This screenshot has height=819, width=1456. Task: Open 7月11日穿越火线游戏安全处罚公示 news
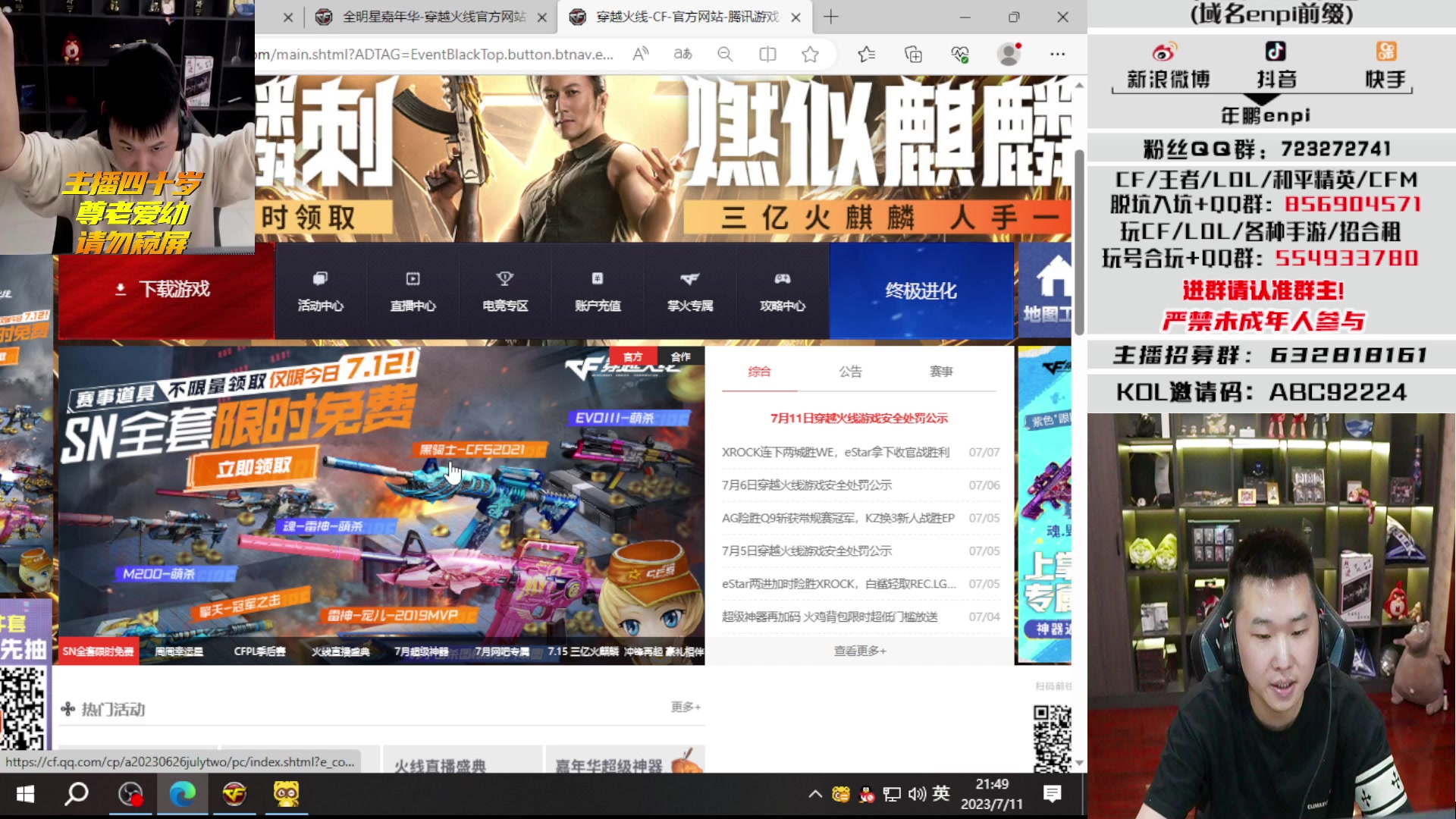pyautogui.click(x=859, y=418)
